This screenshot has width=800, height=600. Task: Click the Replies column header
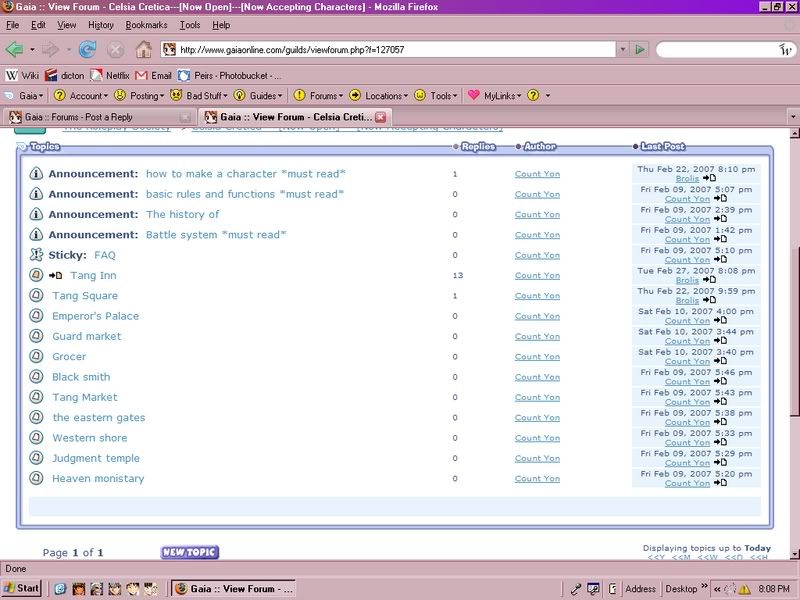[478, 146]
